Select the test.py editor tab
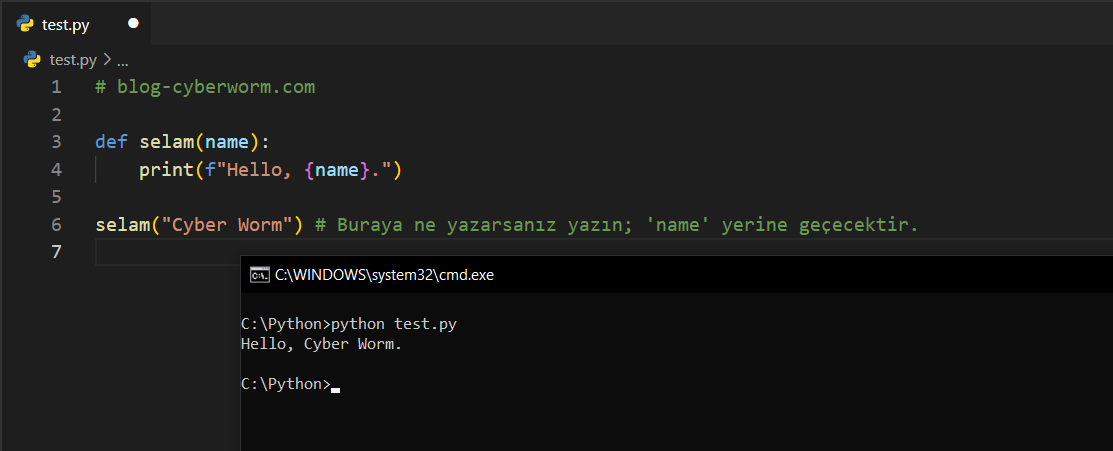 [66, 23]
